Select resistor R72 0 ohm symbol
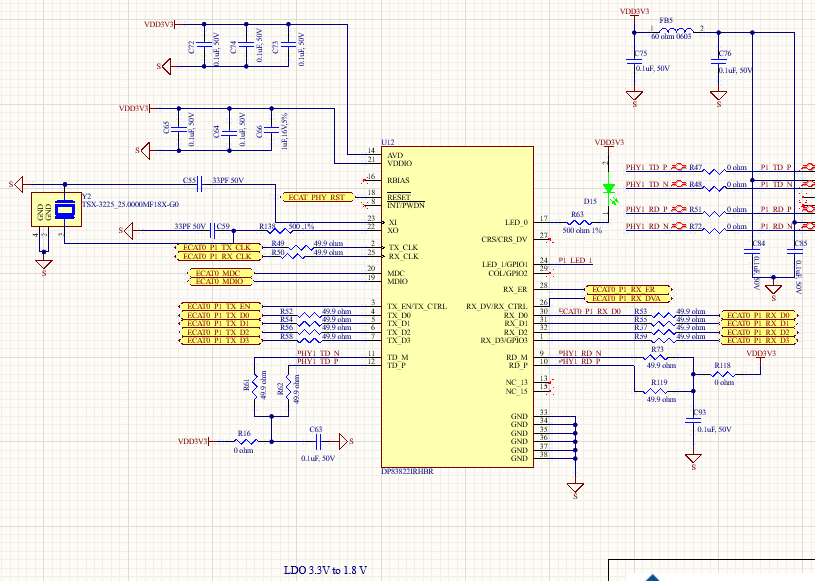 (715, 230)
